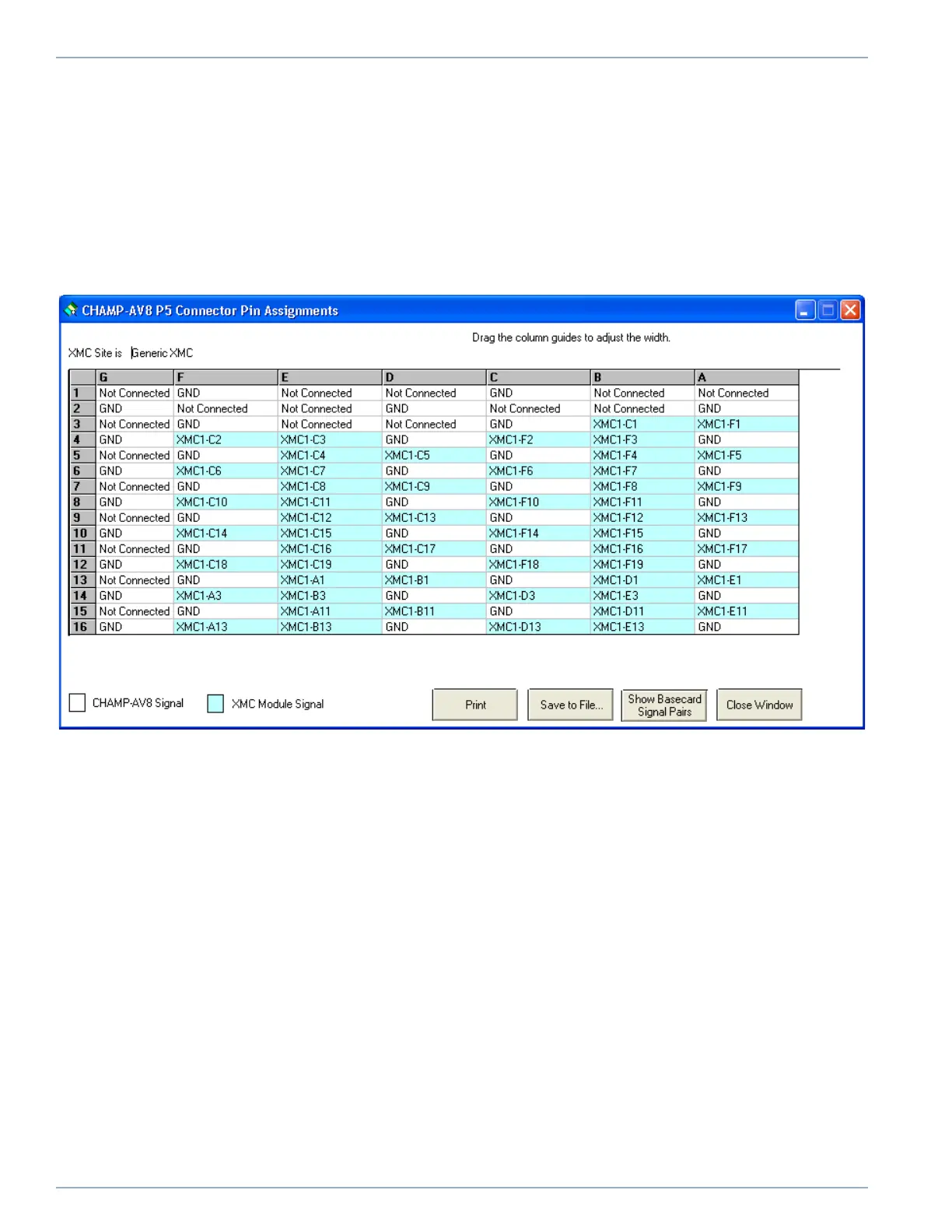Click the Print button
Screen dimensions: 952x1232
(475, 705)
